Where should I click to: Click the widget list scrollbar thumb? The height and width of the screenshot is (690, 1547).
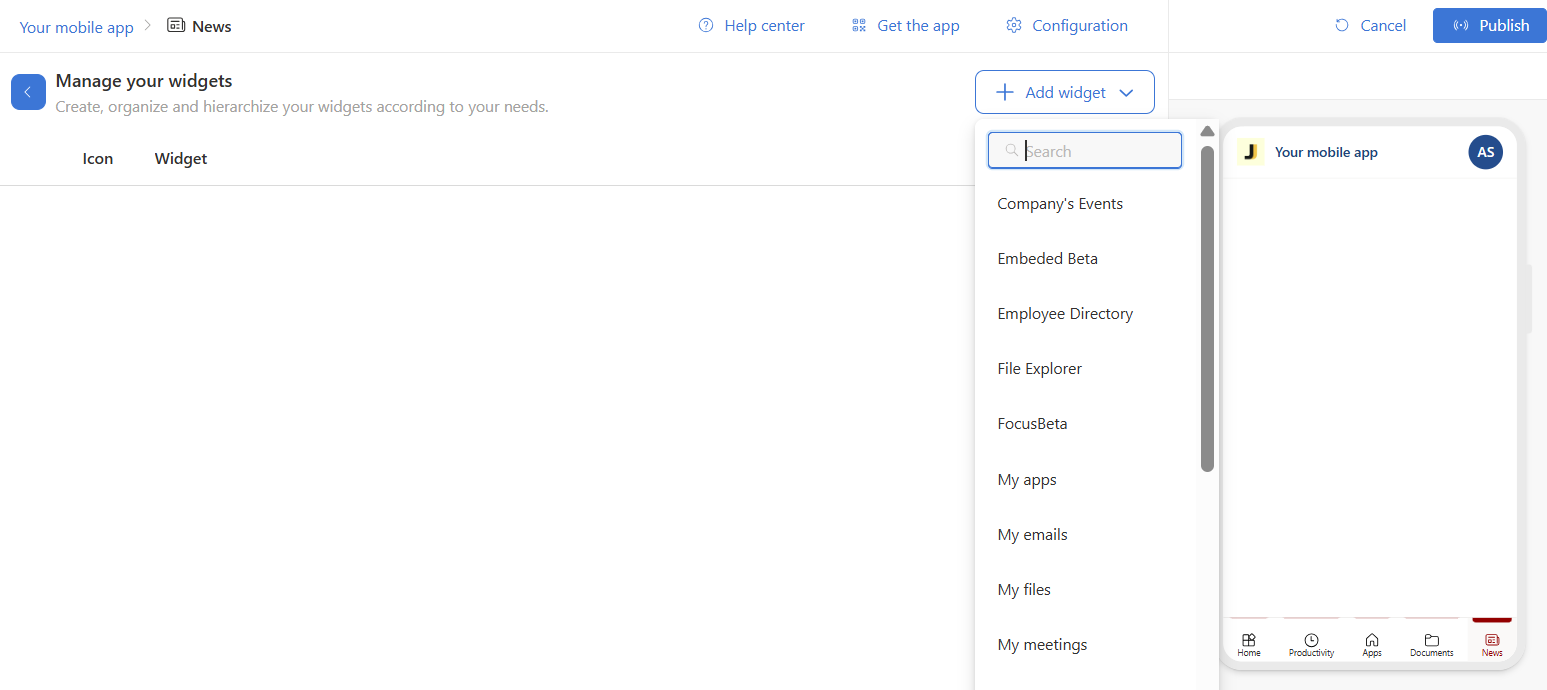(1207, 309)
